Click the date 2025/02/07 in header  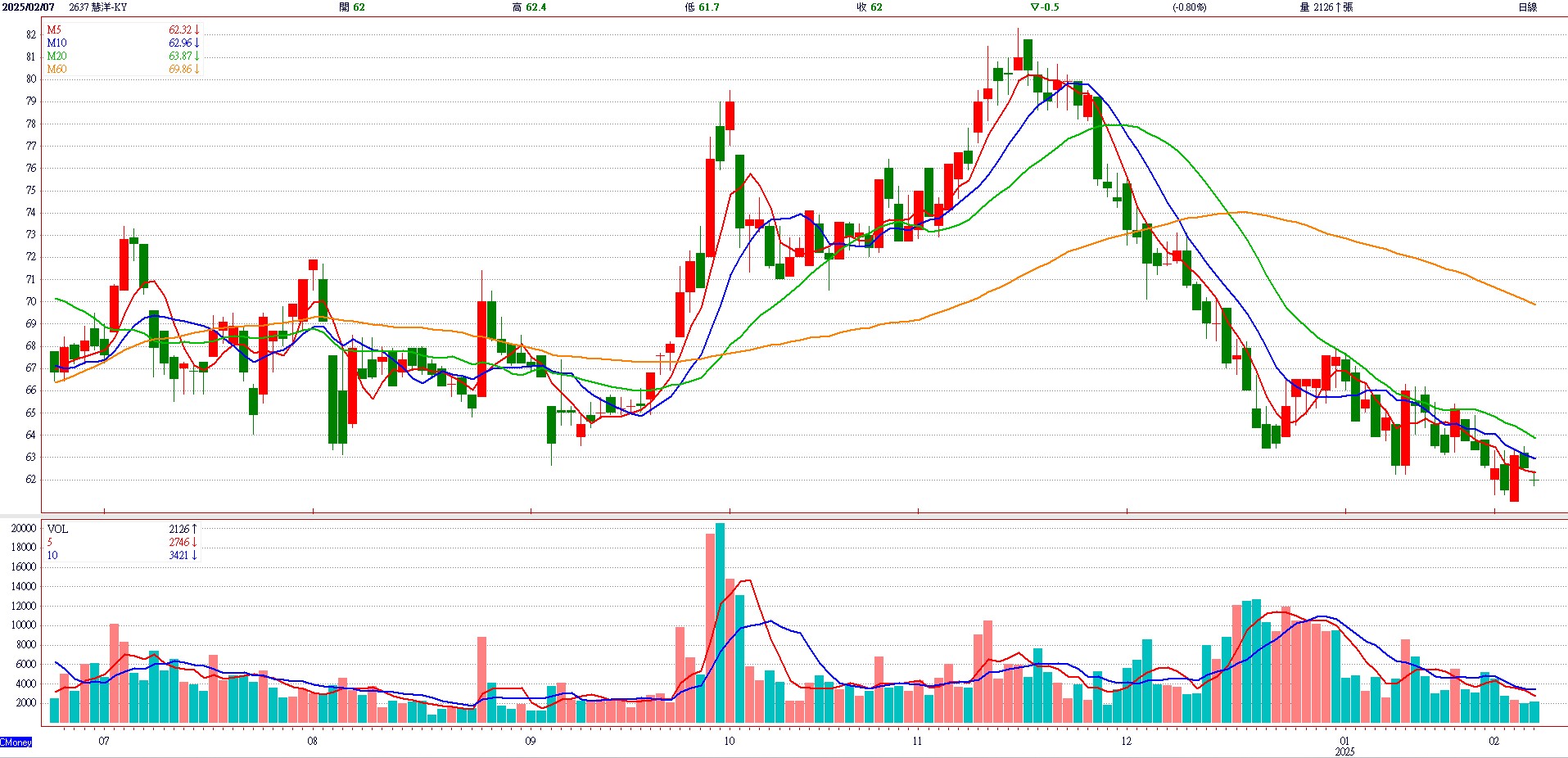tap(28, 7)
